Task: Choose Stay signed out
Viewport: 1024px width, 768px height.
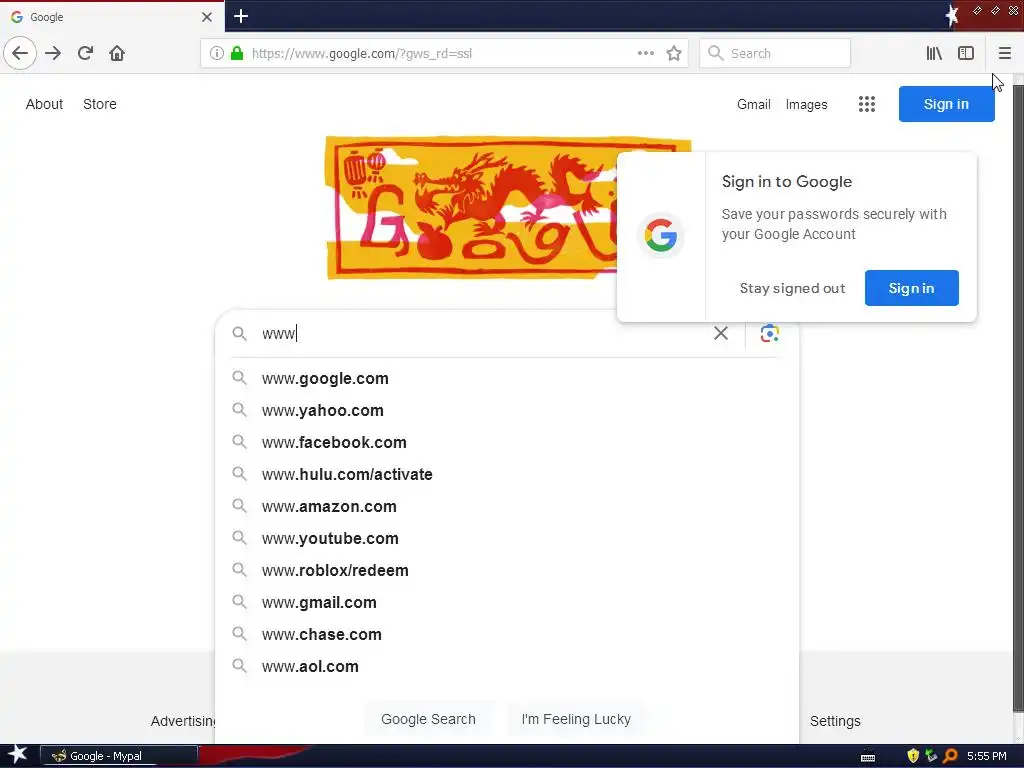Action: point(792,288)
